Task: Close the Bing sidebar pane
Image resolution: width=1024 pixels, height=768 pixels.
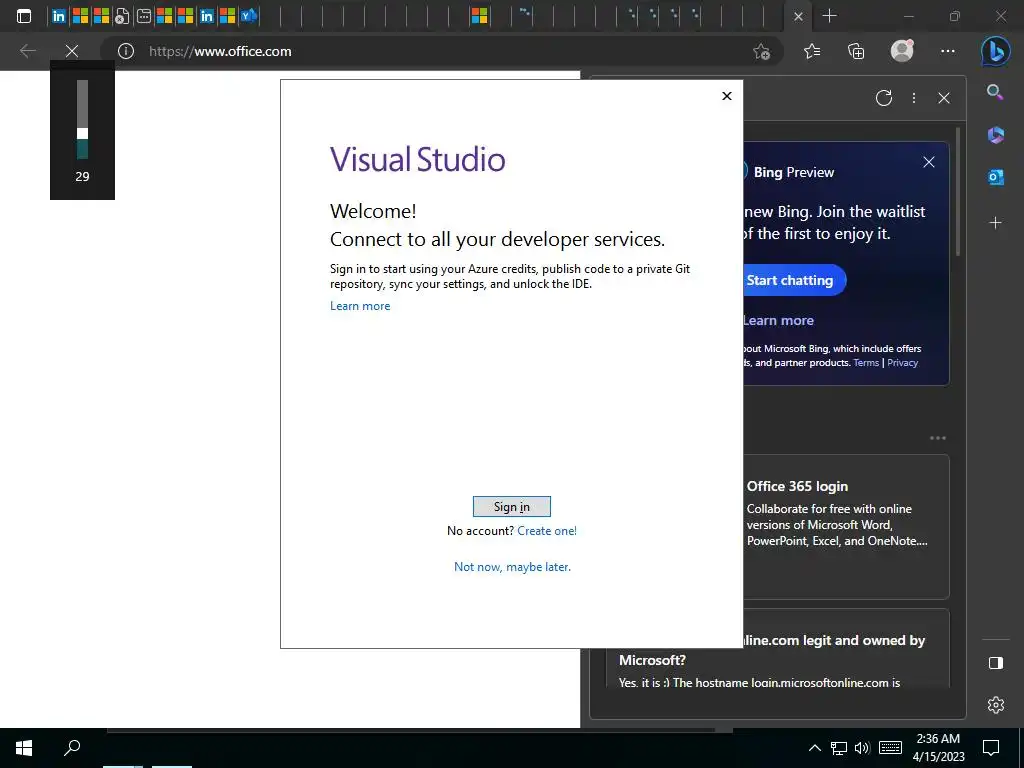Action: 944,98
